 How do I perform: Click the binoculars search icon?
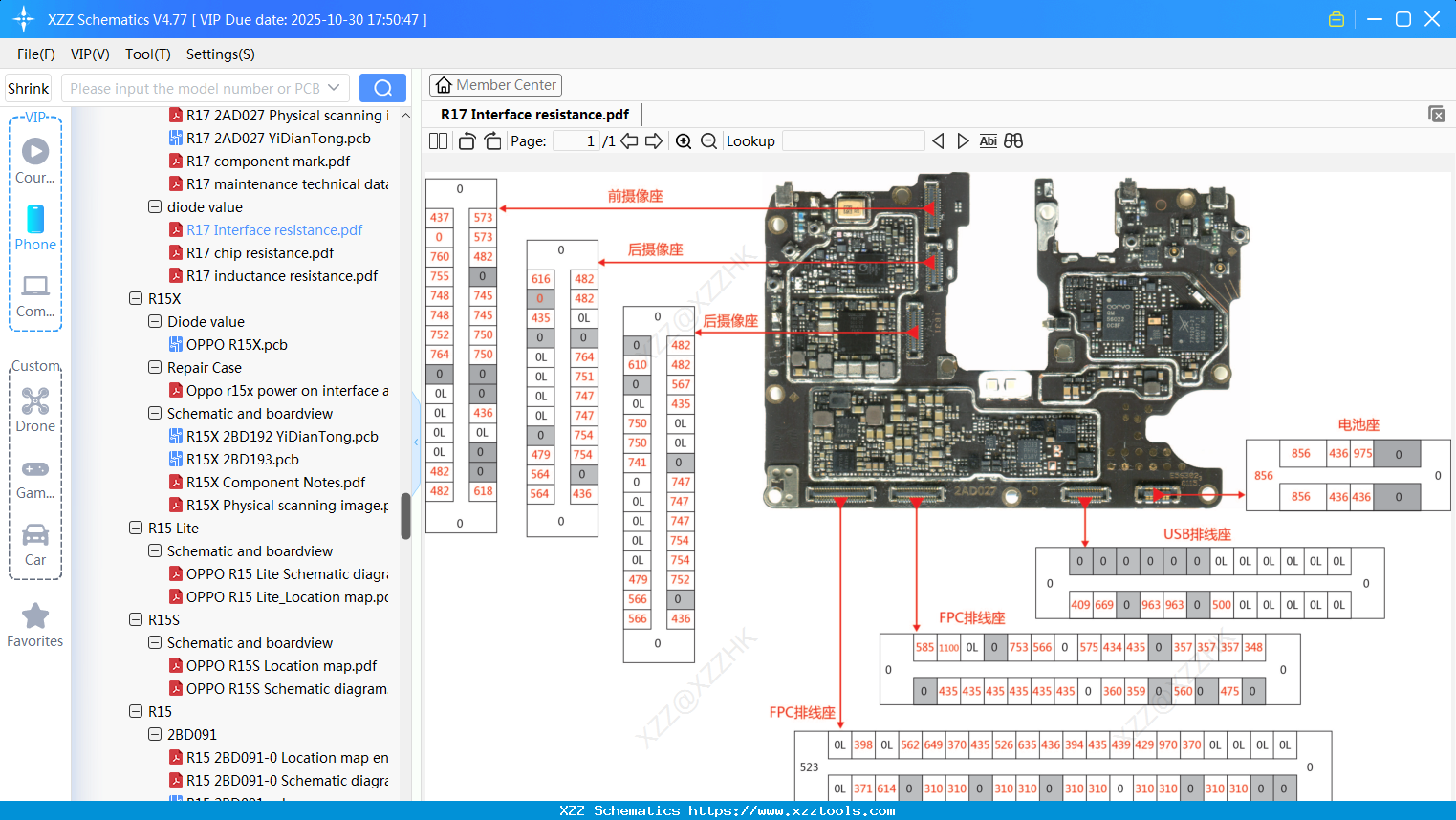tap(1013, 141)
